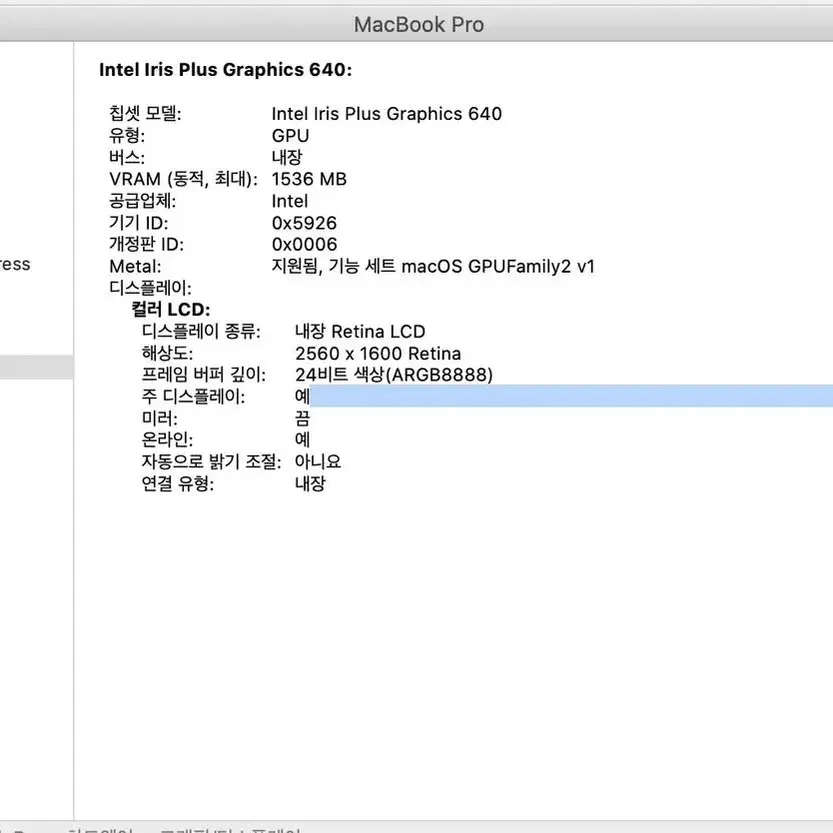Select the device ID '0x5926'
Viewport: 833px width, 833px height.
point(304,223)
